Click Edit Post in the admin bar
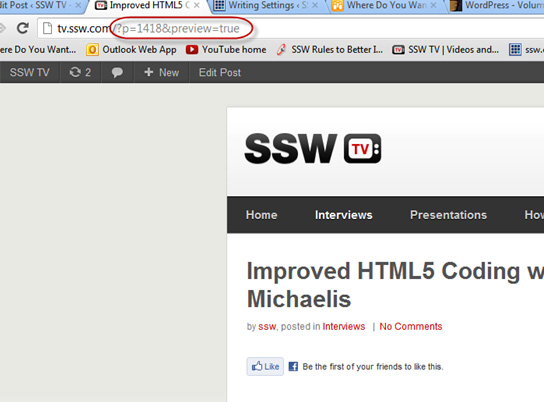The width and height of the screenshot is (544, 402). pyautogui.click(x=220, y=72)
